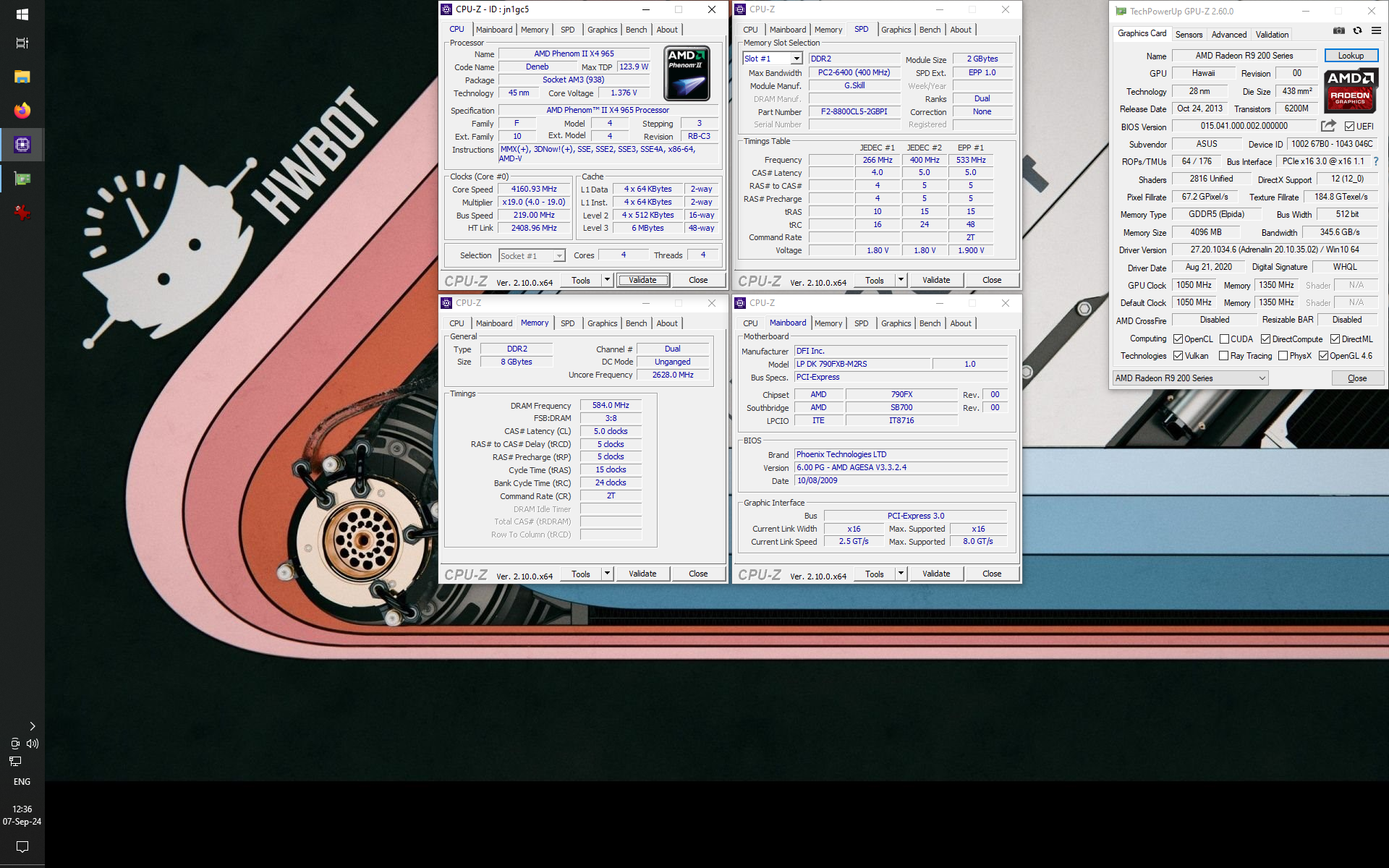Click GPU-Z window title bar icon
The image size is (1389, 868).
(1121, 11)
